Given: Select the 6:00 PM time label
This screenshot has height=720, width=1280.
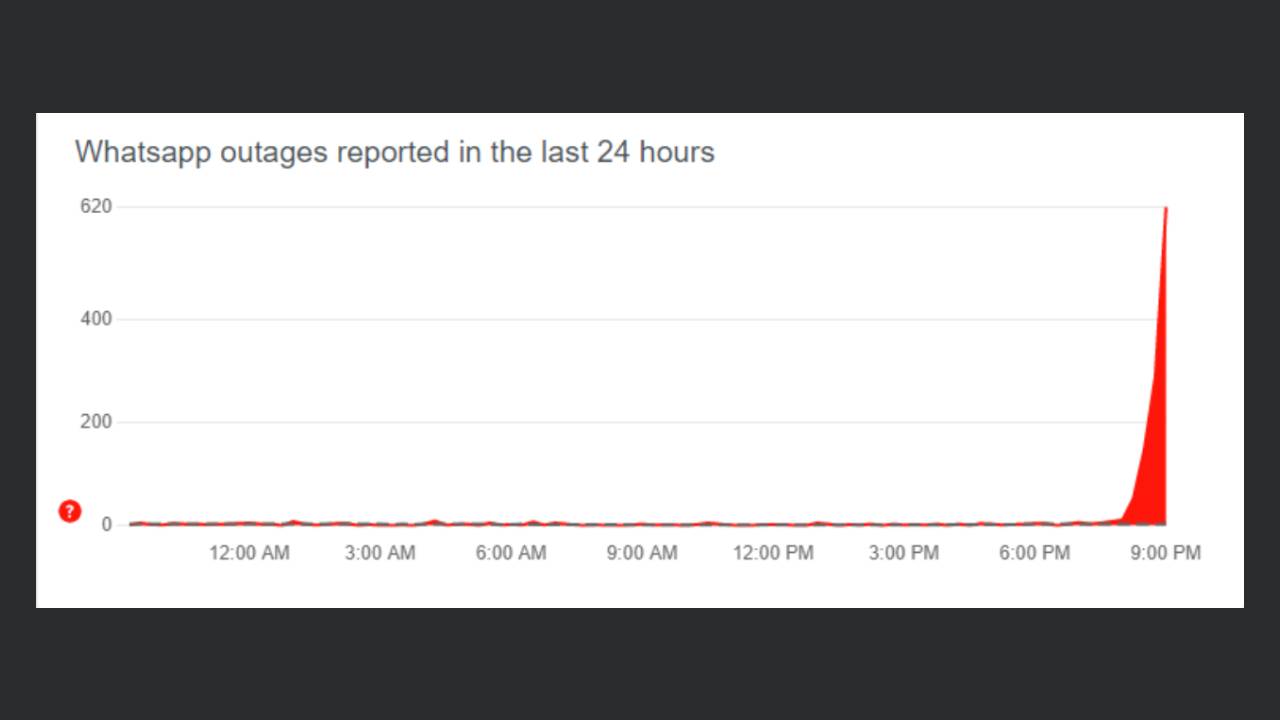Looking at the screenshot, I should 1035,553.
